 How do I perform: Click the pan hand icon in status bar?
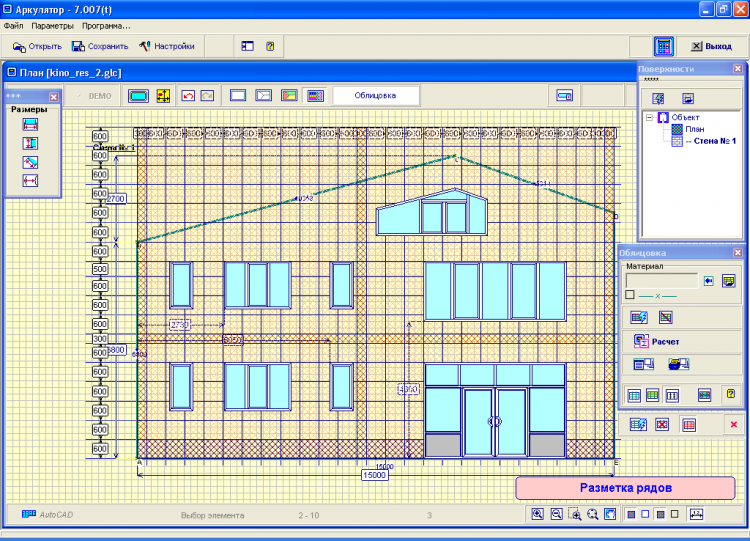(610, 515)
